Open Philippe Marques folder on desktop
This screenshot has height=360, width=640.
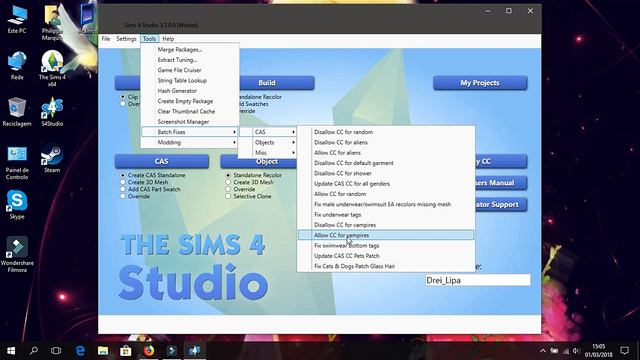tap(52, 22)
